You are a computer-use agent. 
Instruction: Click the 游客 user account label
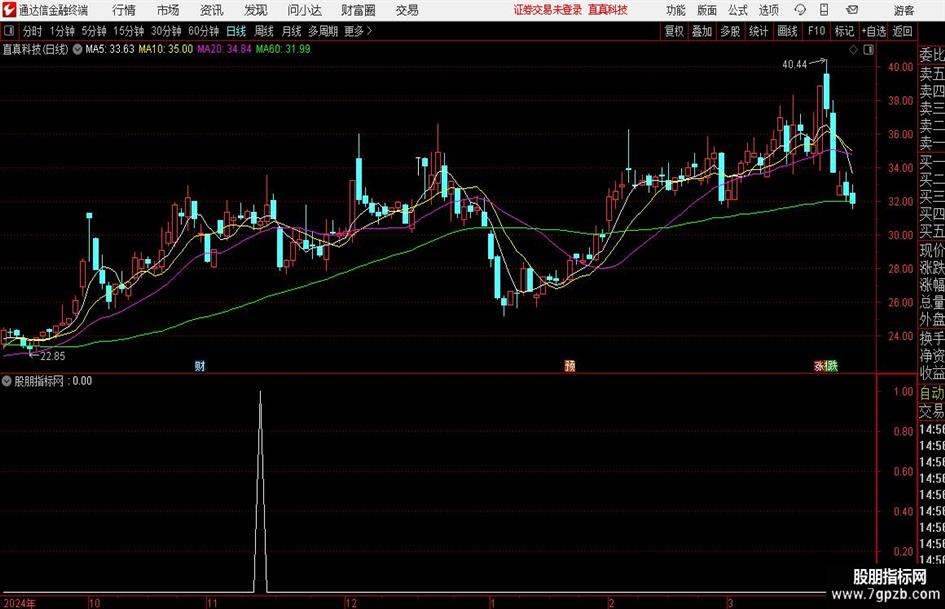pyautogui.click(x=904, y=10)
